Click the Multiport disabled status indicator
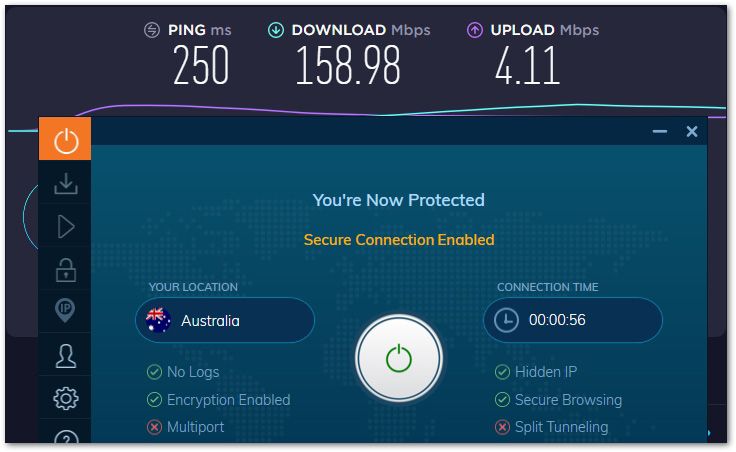The height and width of the screenshot is (452, 736). [x=154, y=427]
